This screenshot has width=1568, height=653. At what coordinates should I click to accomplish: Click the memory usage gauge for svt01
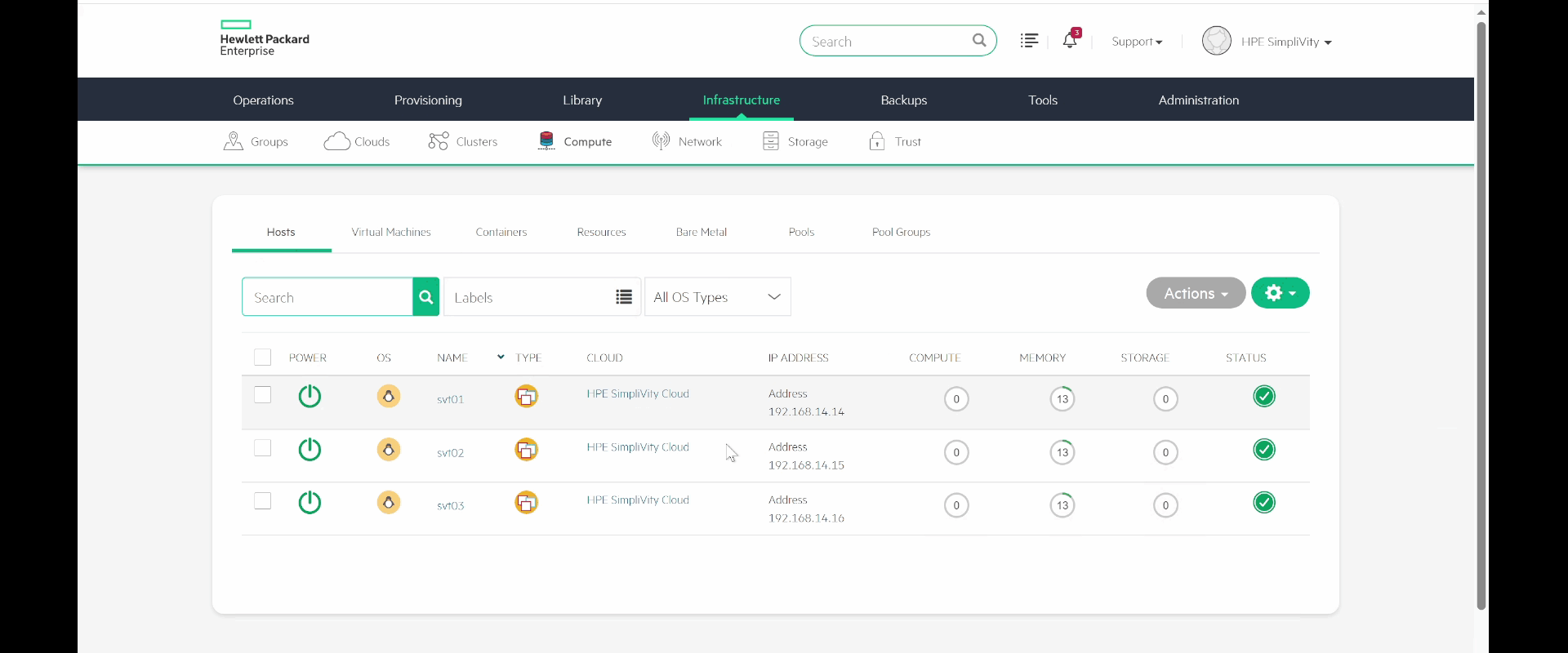click(x=1062, y=399)
